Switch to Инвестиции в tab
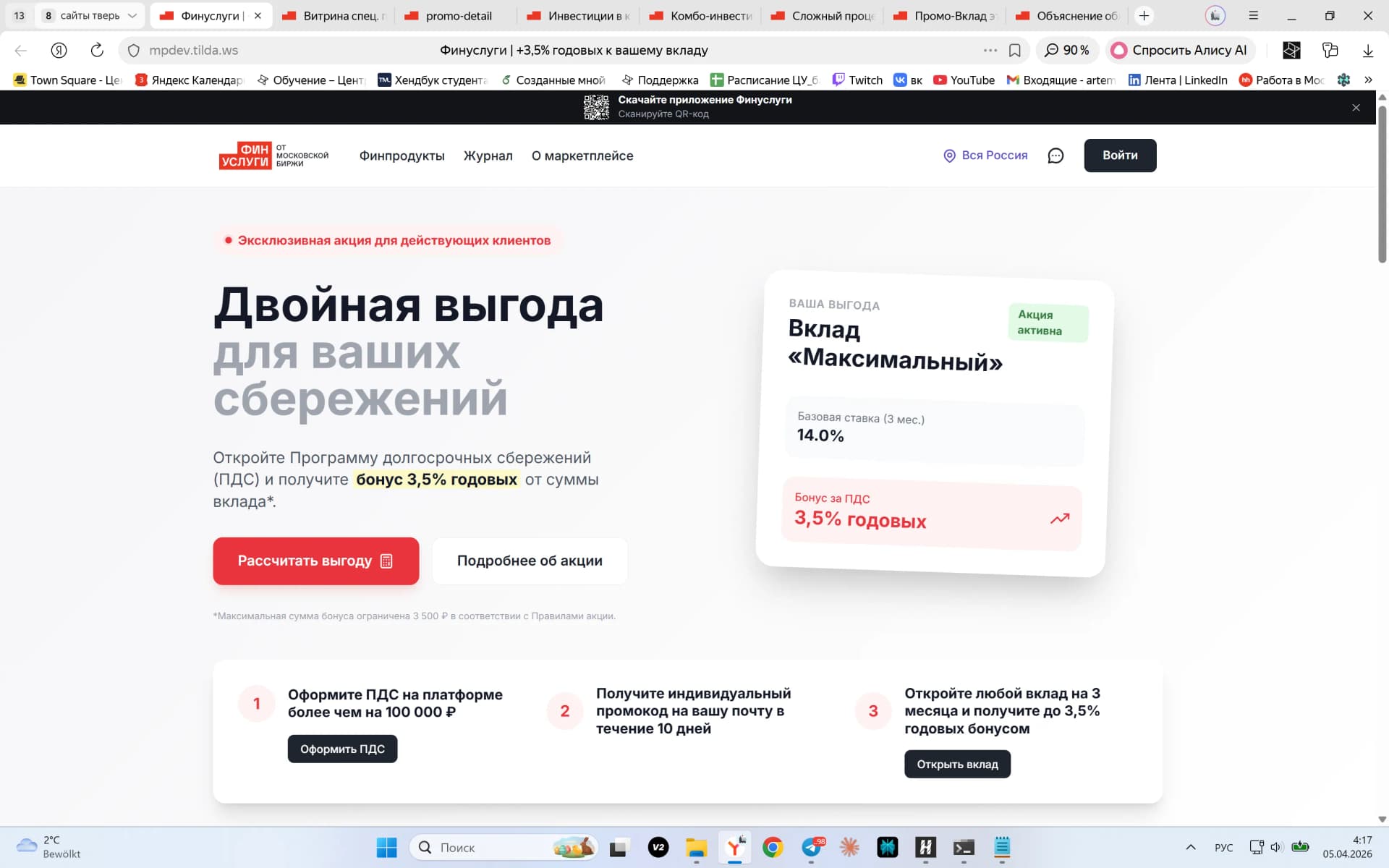The height and width of the screenshot is (868, 1389). tap(579, 15)
